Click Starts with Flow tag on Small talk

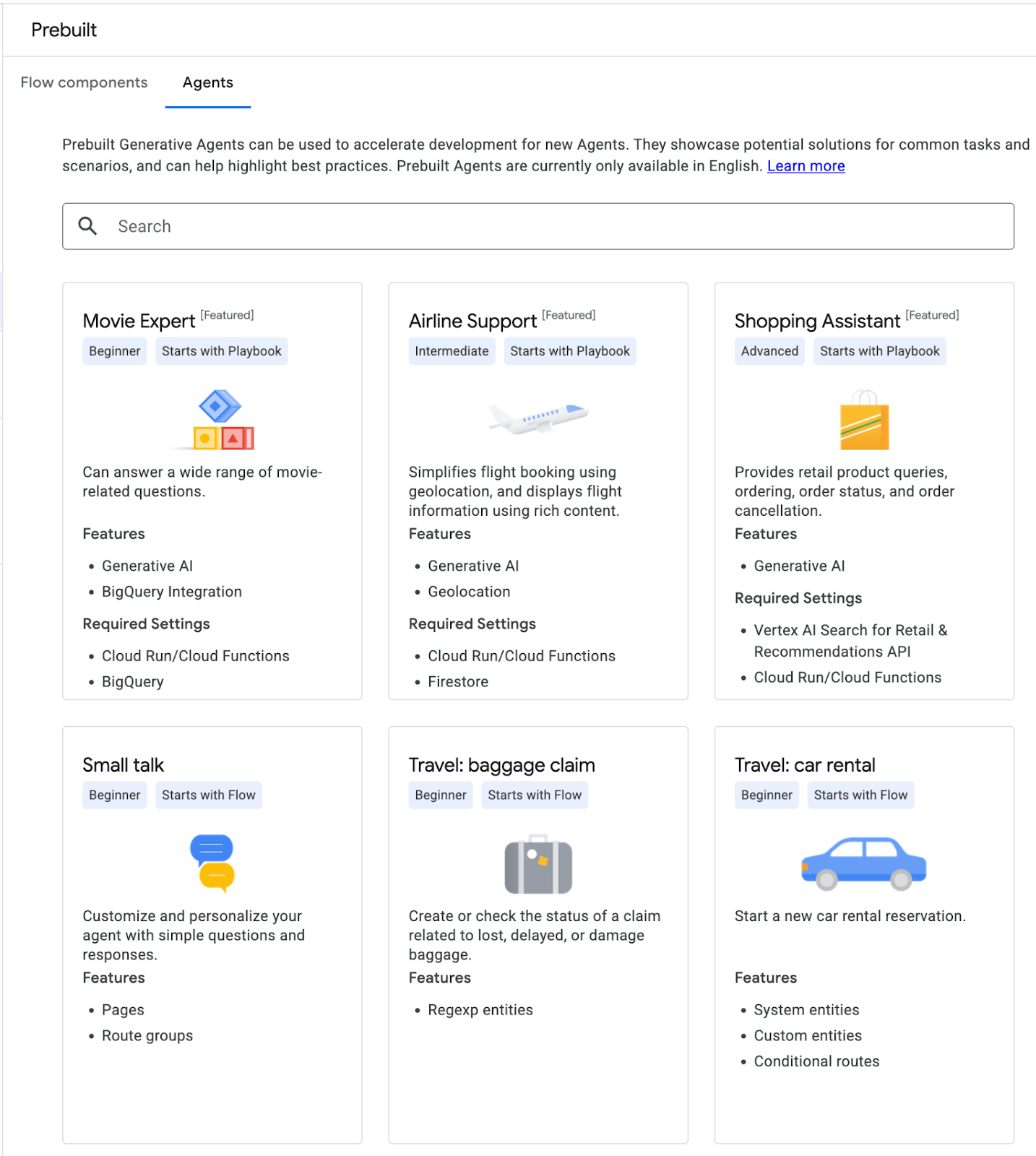tap(208, 795)
